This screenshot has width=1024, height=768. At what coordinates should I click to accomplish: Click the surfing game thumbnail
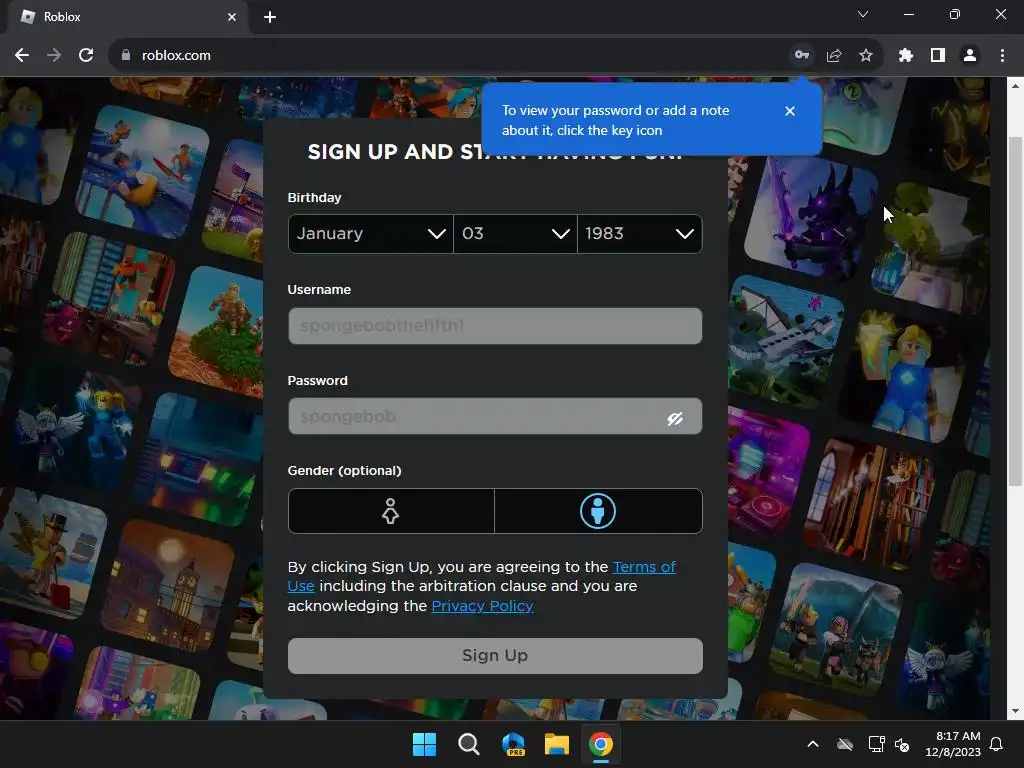click(x=143, y=171)
